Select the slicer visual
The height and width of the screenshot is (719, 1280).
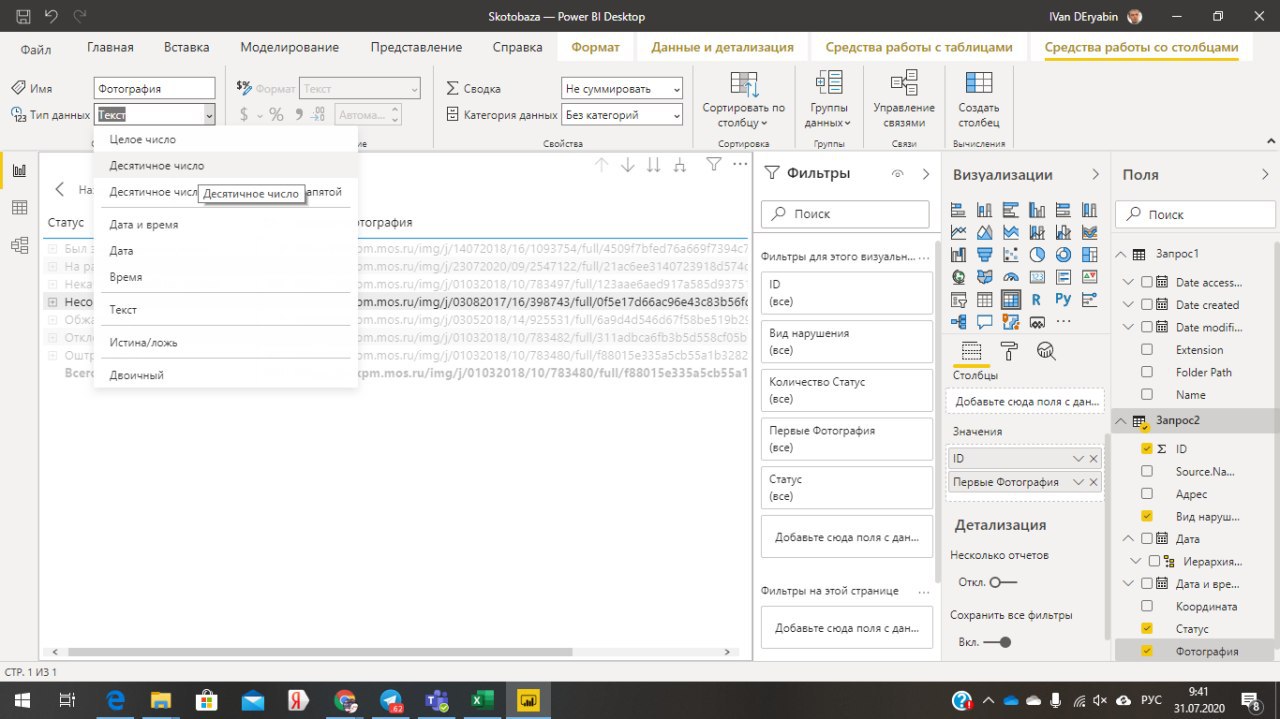point(959,299)
